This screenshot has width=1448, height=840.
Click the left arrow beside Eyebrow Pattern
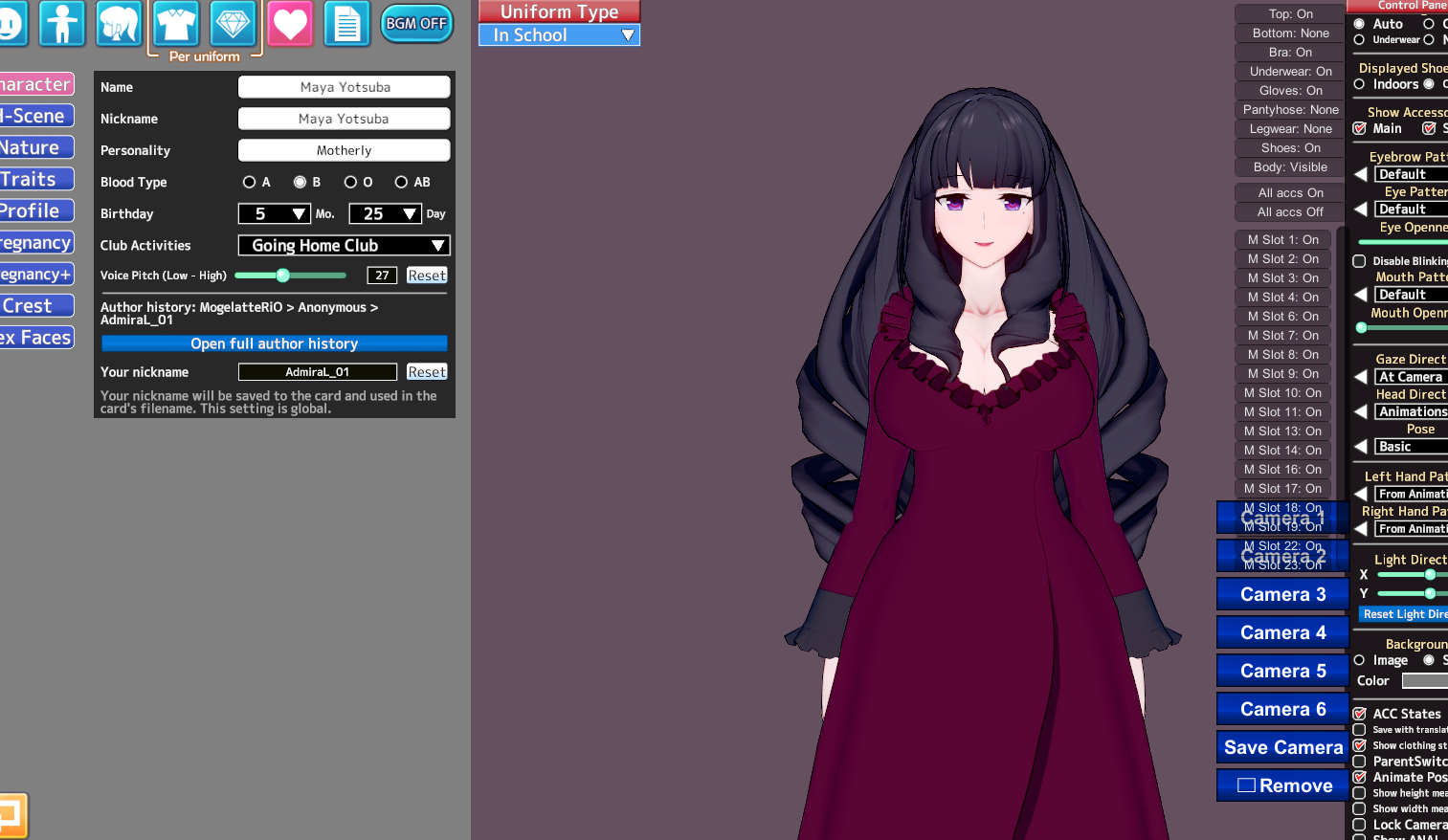coord(1361,174)
